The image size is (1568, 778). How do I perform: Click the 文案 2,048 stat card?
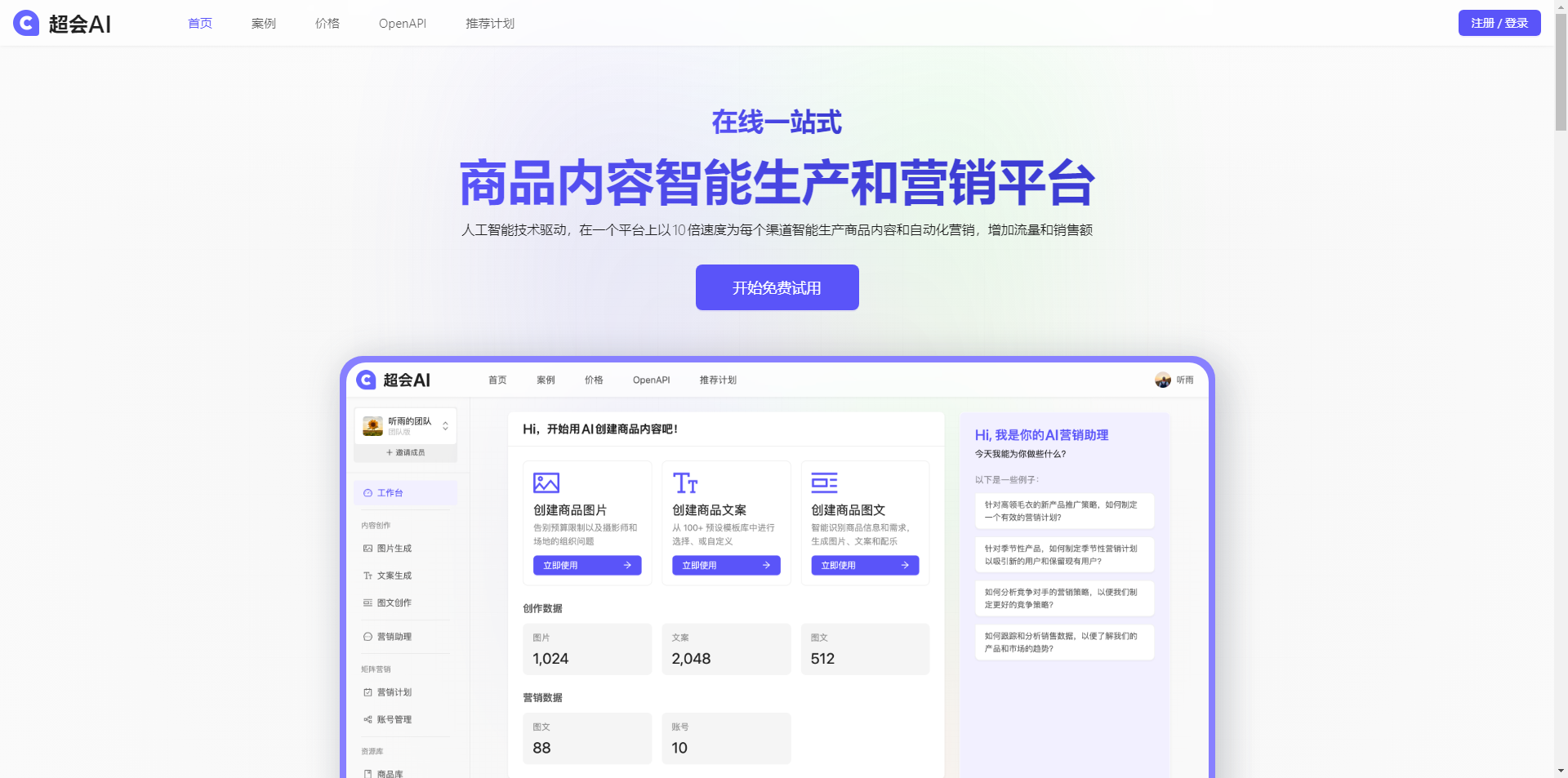pyautogui.click(x=726, y=649)
